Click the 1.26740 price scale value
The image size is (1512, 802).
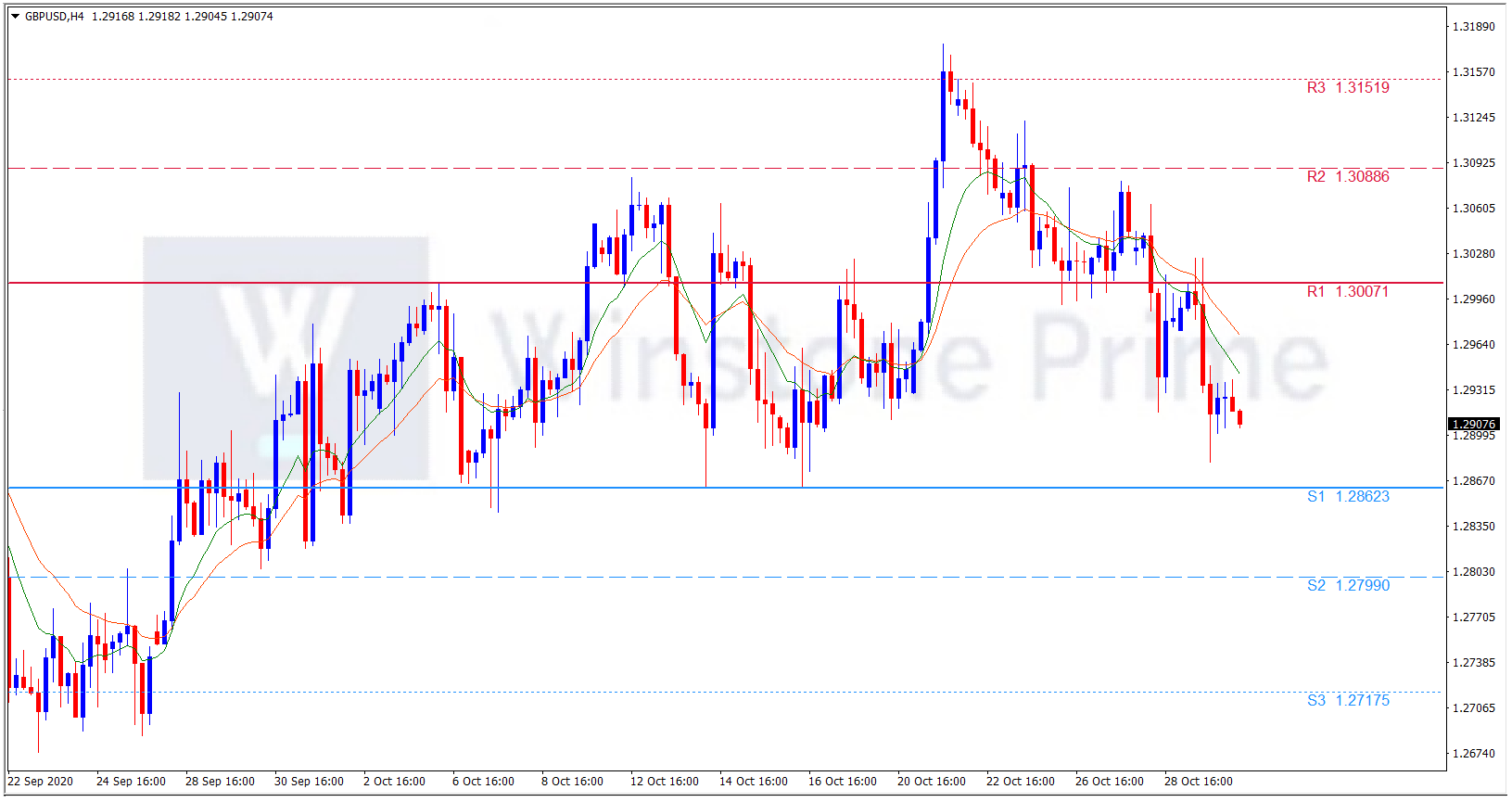(1473, 754)
